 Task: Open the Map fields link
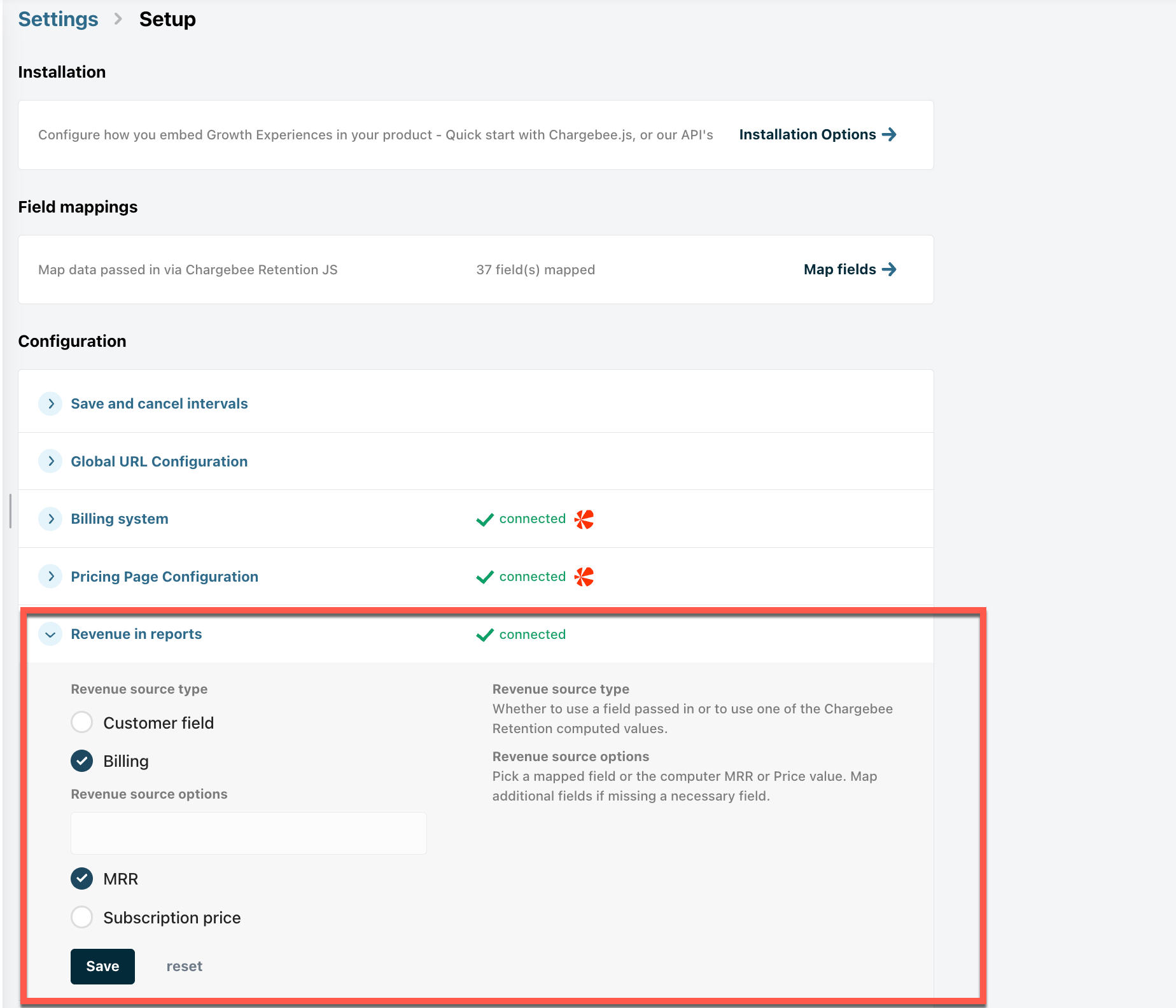click(x=850, y=269)
